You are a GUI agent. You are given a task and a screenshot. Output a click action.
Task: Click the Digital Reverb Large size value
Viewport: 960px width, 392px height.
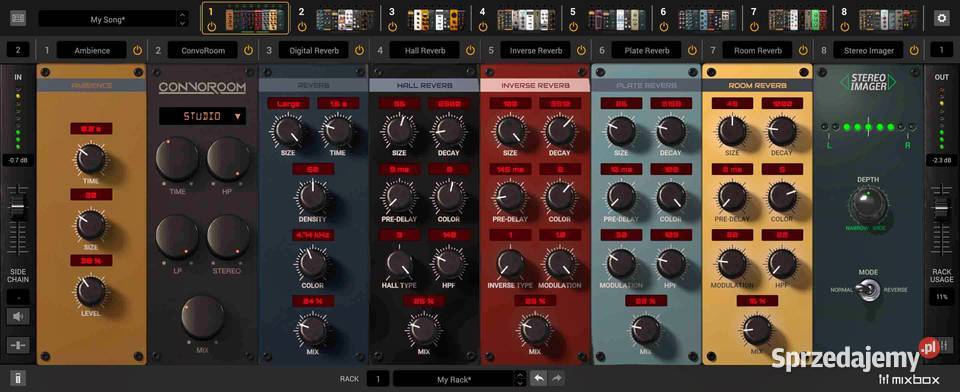[288, 103]
